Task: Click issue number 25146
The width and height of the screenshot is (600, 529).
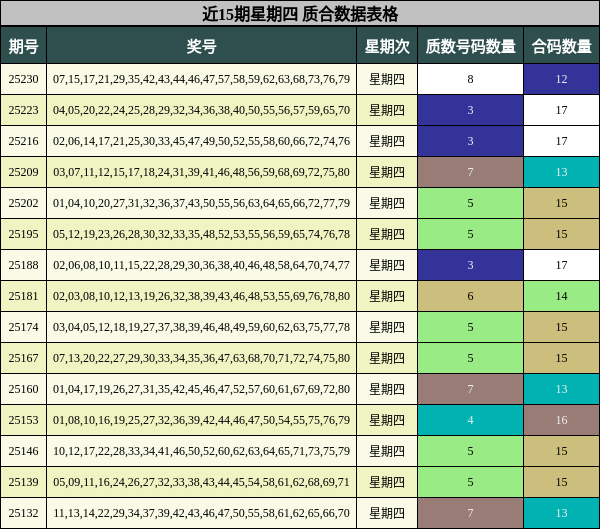Action: (23, 451)
